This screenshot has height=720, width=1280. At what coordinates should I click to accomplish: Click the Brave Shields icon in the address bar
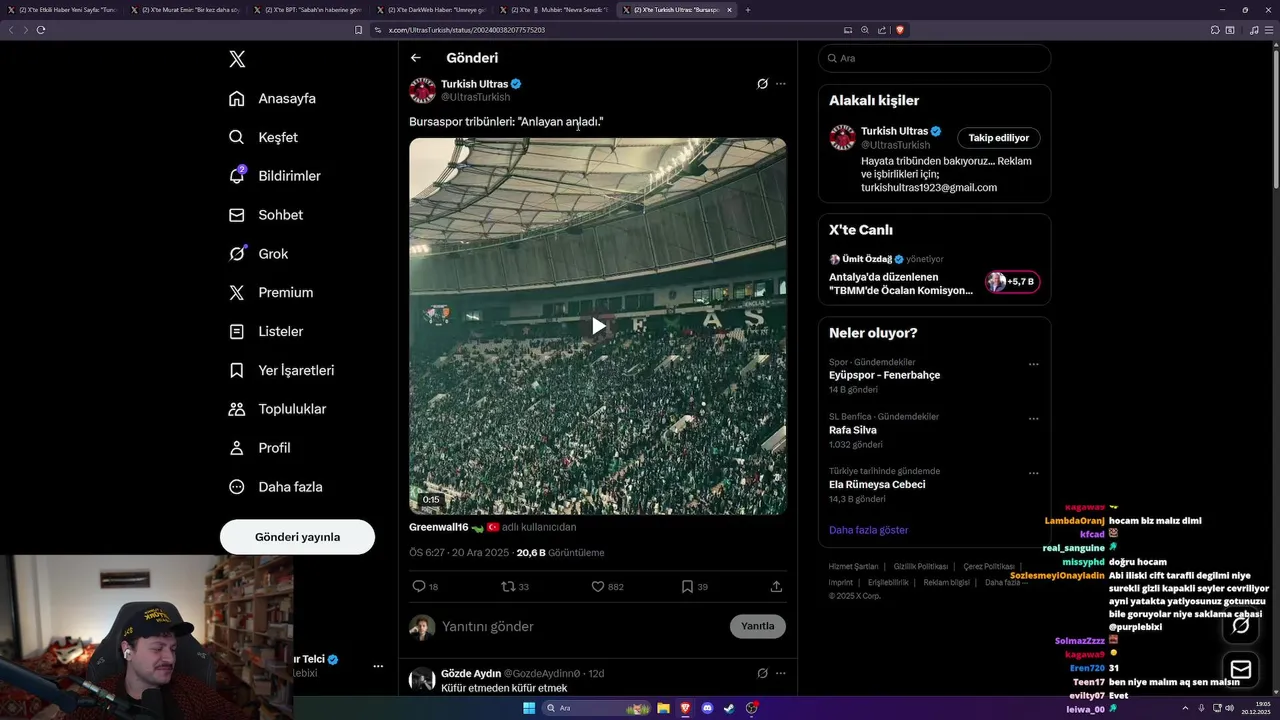coord(900,30)
